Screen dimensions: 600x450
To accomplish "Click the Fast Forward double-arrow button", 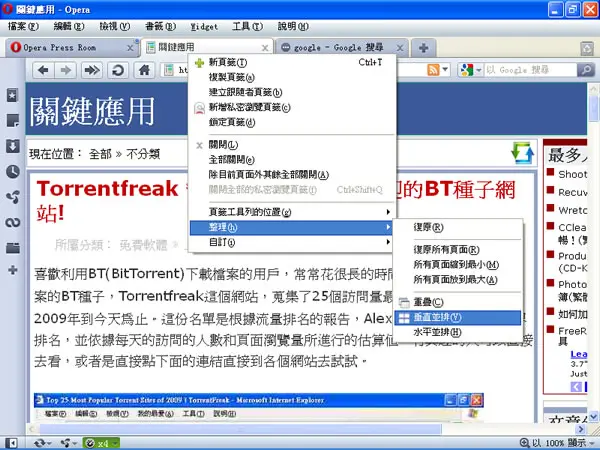I will [92, 70].
